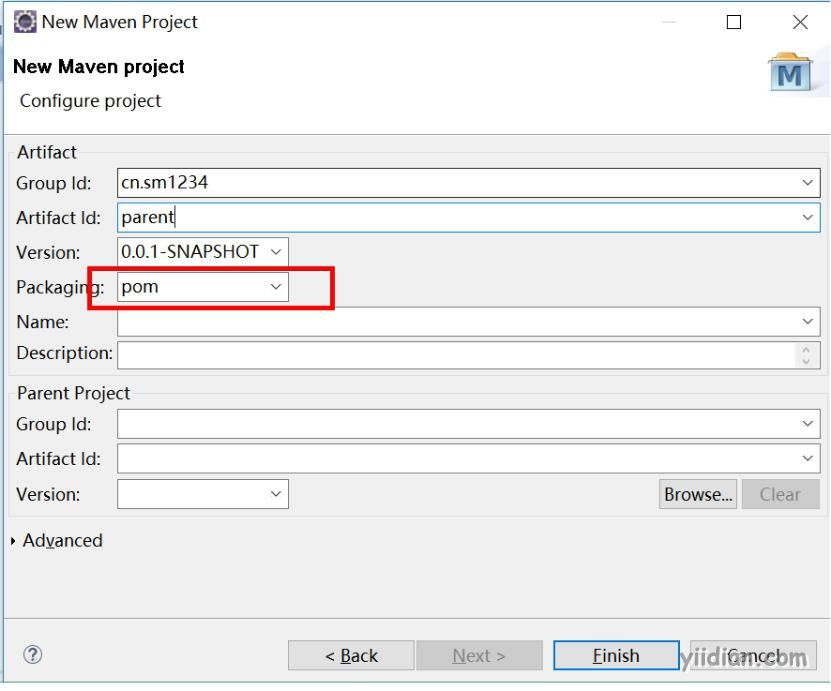
Task: Click the Finish button
Action: point(616,656)
